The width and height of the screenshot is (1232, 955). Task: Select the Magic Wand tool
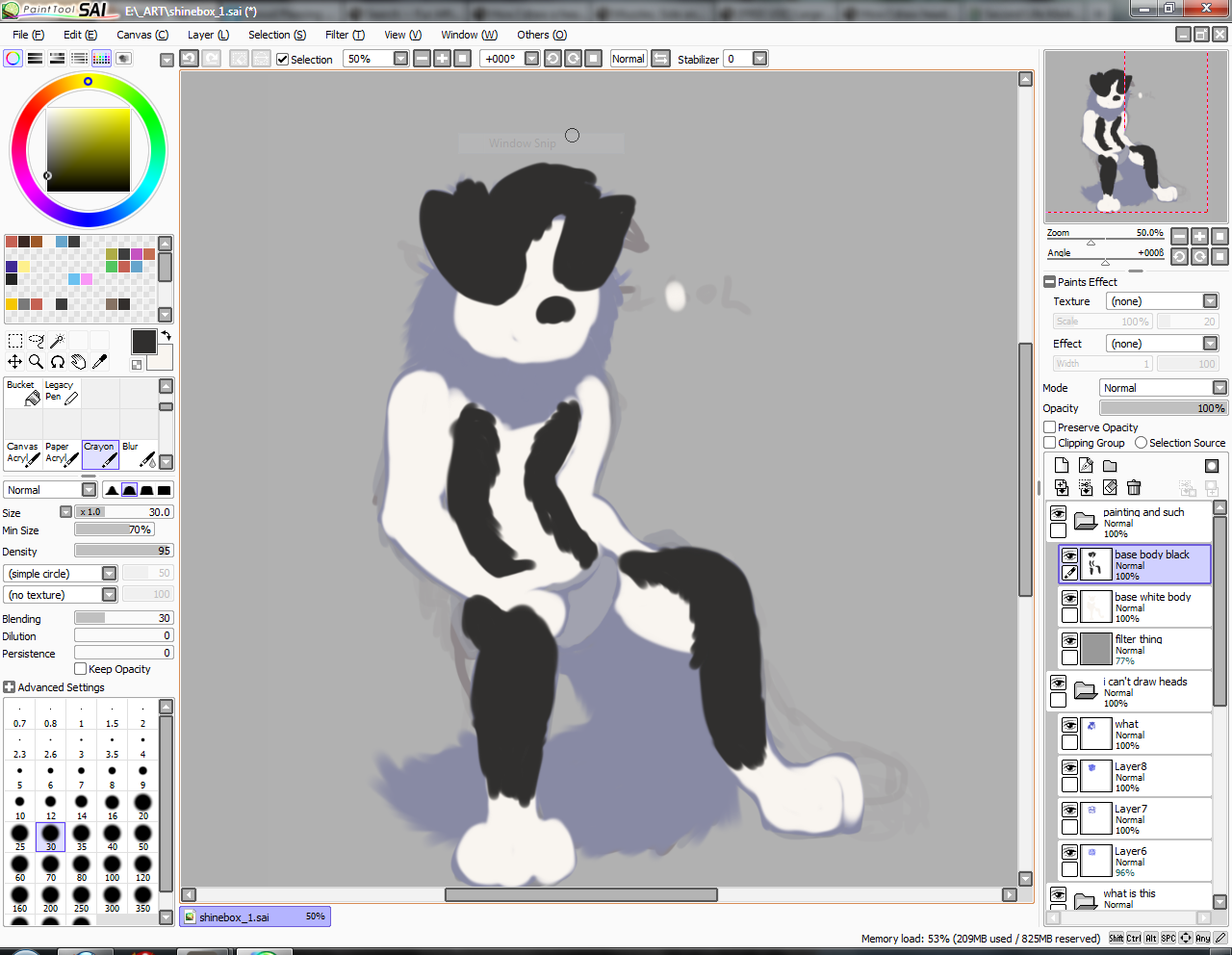point(57,341)
